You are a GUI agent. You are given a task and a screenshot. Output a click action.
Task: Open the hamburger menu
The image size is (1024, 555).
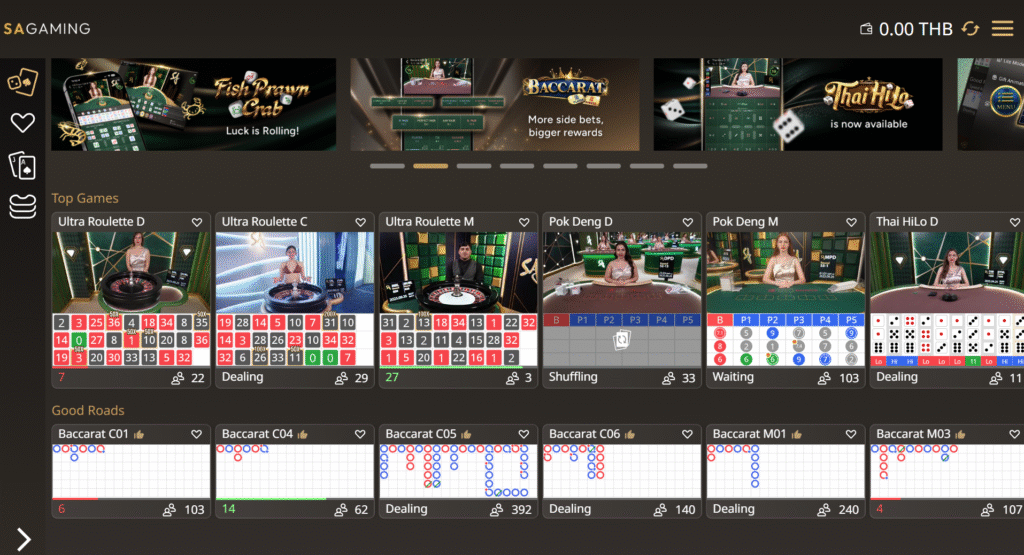tap(1002, 28)
